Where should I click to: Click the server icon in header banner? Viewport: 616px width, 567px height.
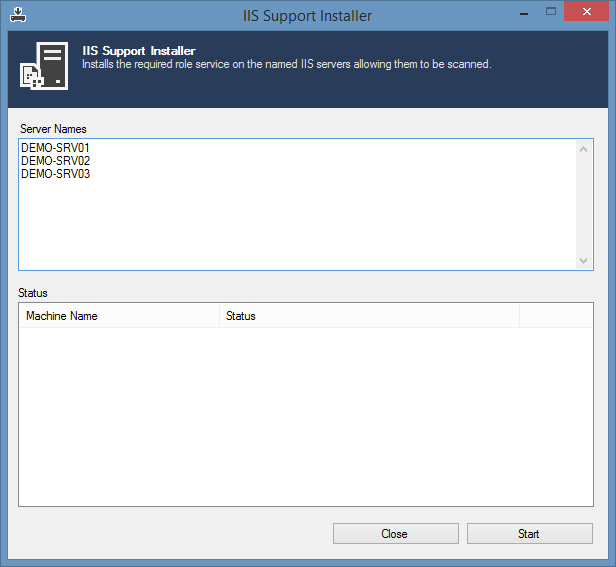coord(44,66)
